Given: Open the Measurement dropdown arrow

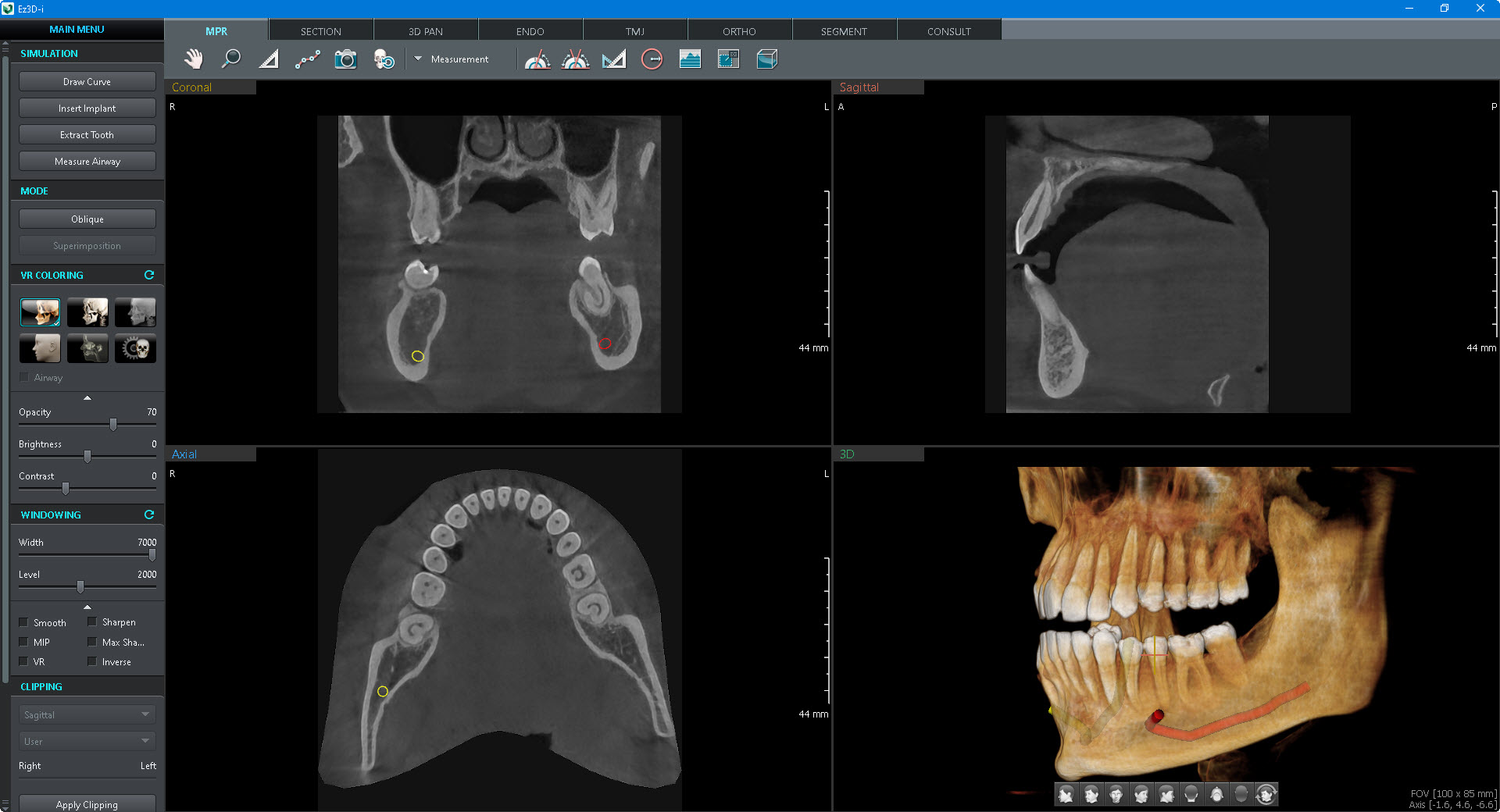Looking at the screenshot, I should click(418, 59).
